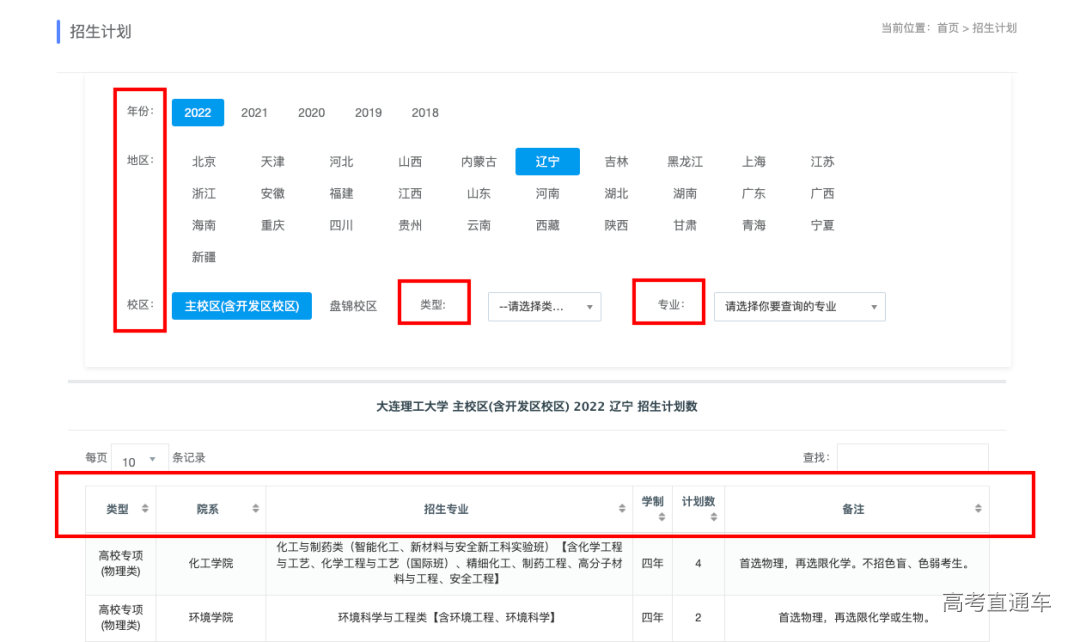Click sort arrows under 学制 header
The height and width of the screenshot is (642, 1080).
[x=661, y=517]
